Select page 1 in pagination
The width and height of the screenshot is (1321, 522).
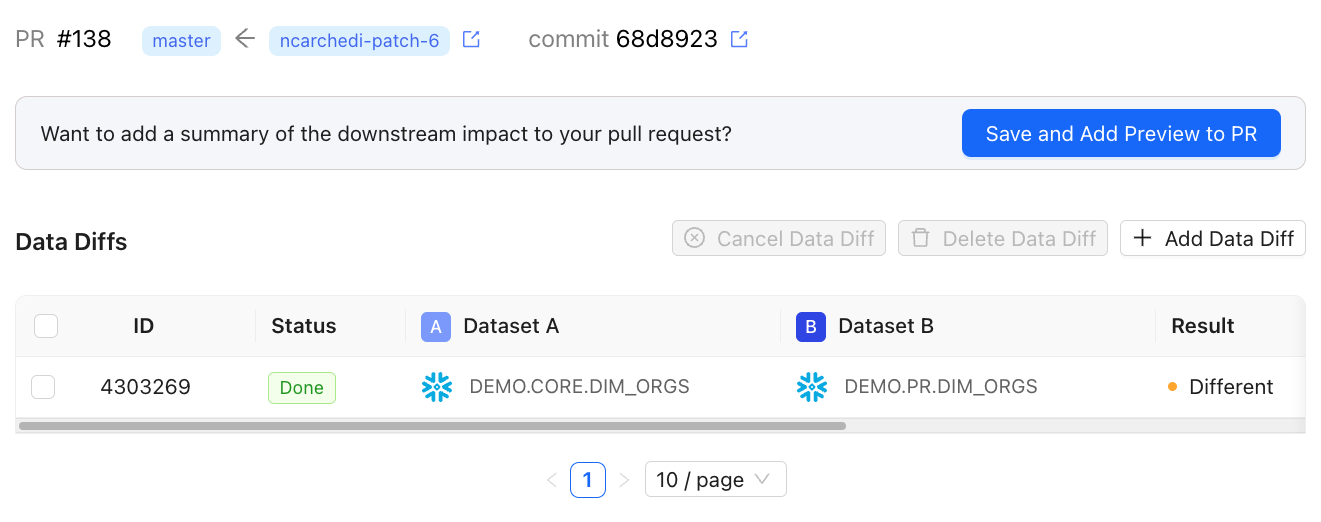click(588, 480)
